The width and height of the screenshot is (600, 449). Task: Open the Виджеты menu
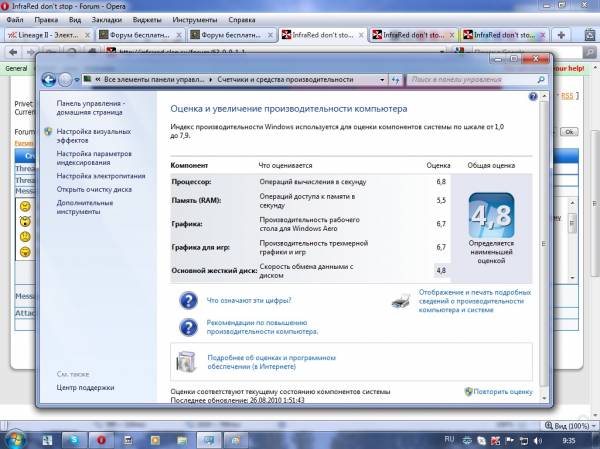coord(147,20)
